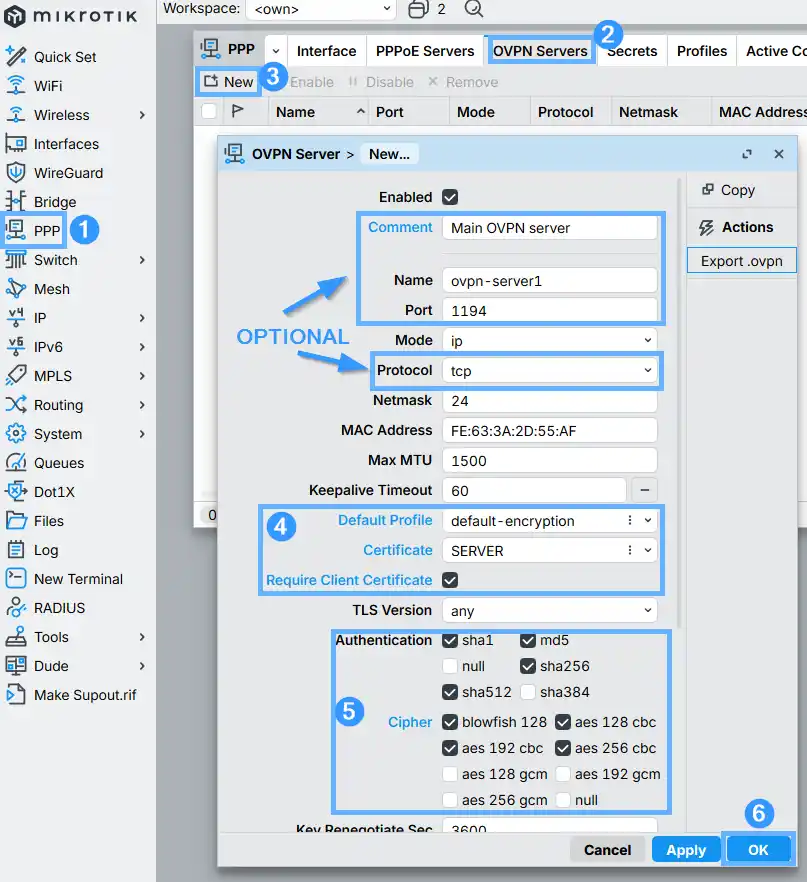Open the WiFi menu icon
Screen dimensions: 807x882
coord(16,86)
